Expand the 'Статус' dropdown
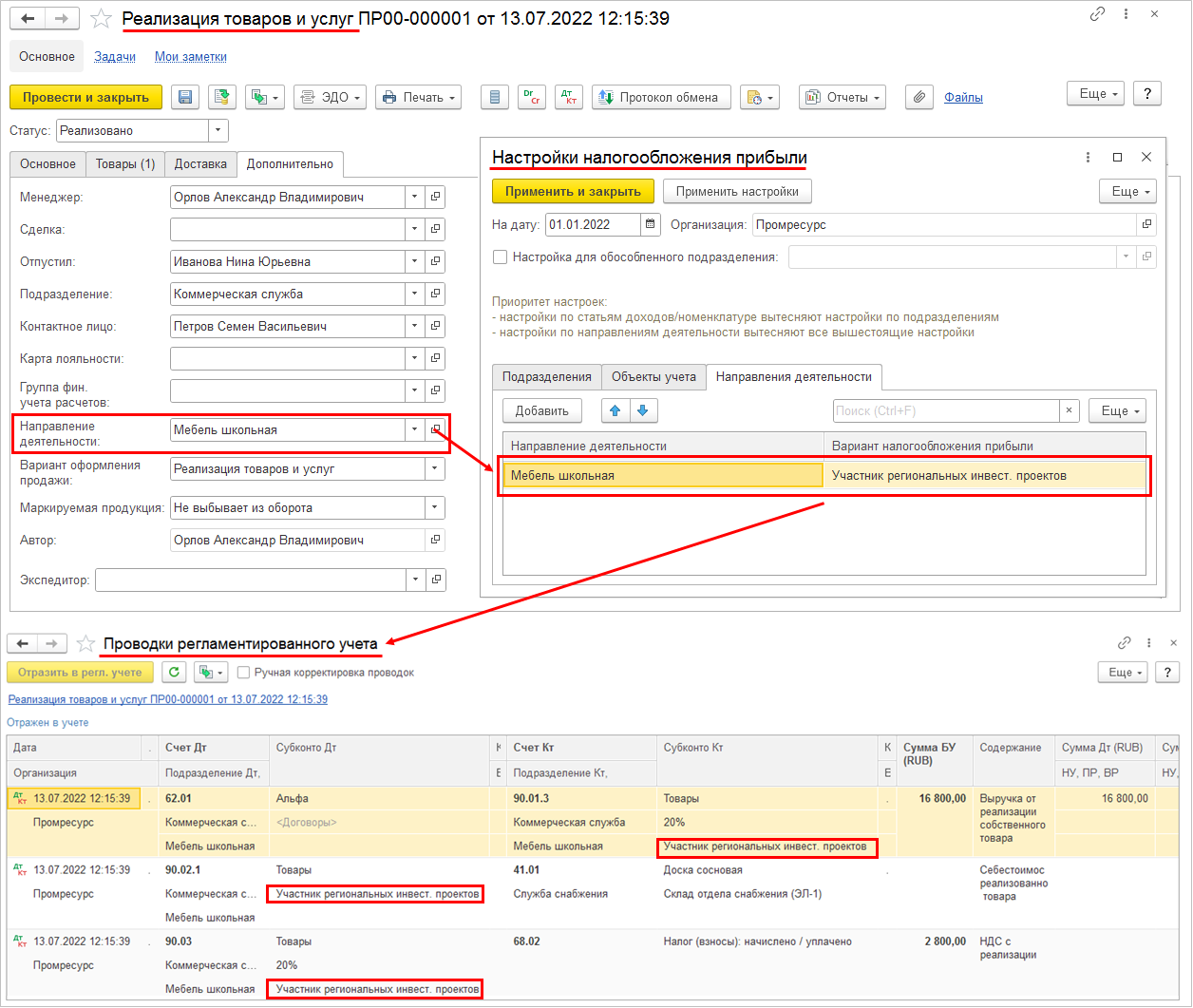This screenshot has width=1193, height=1008. pos(218,130)
